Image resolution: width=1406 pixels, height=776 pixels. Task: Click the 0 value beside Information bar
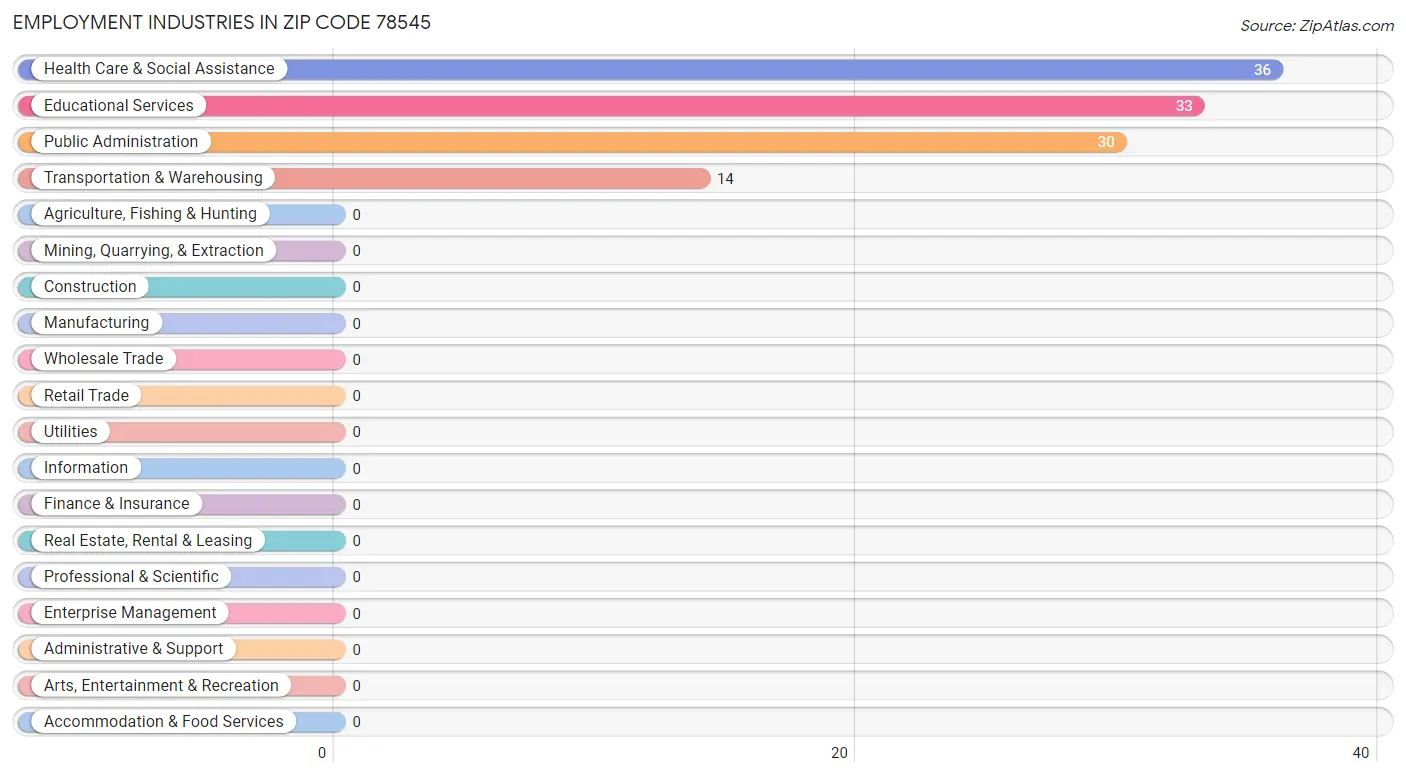(356, 468)
